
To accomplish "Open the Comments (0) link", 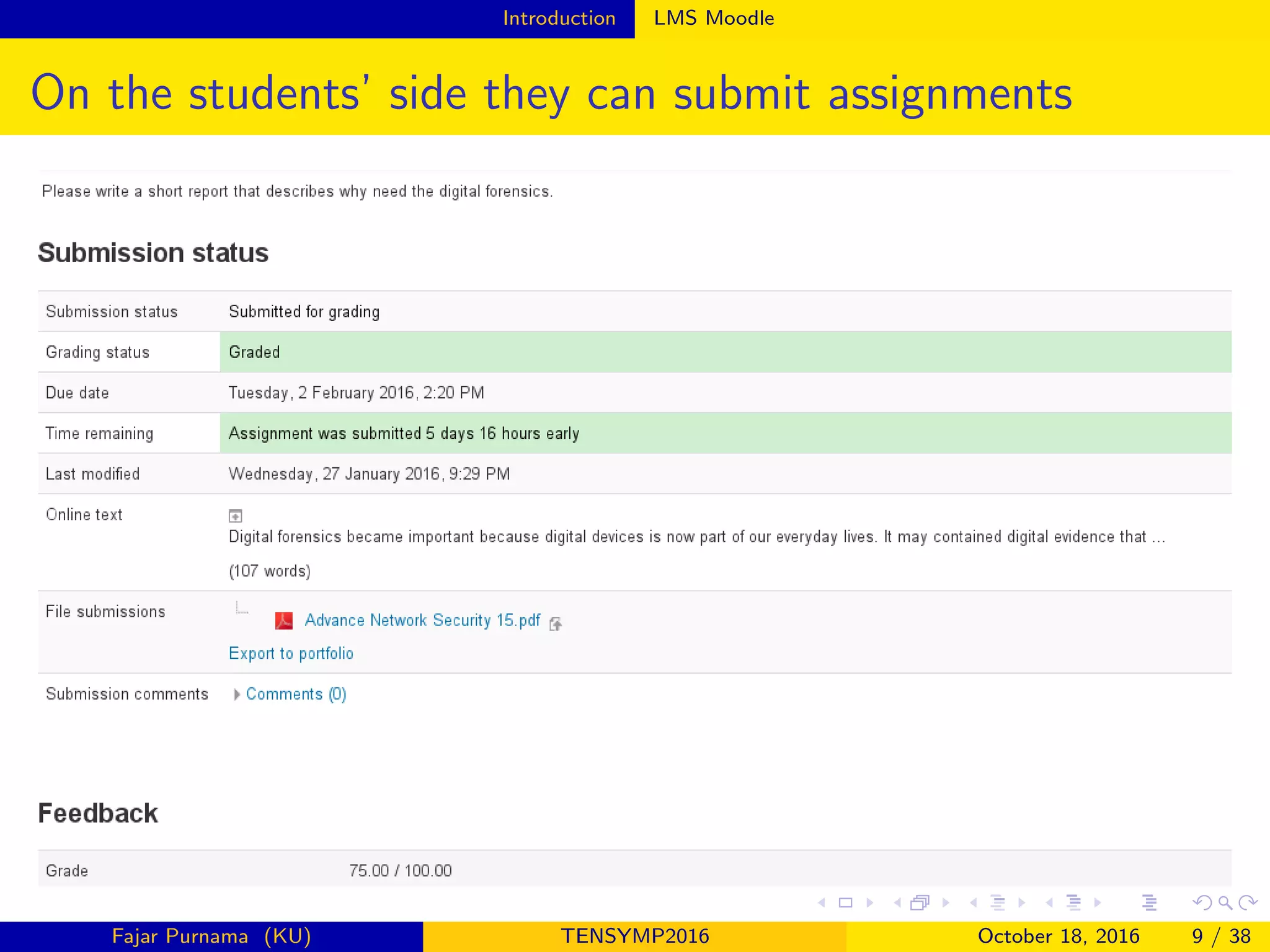I will [296, 694].
